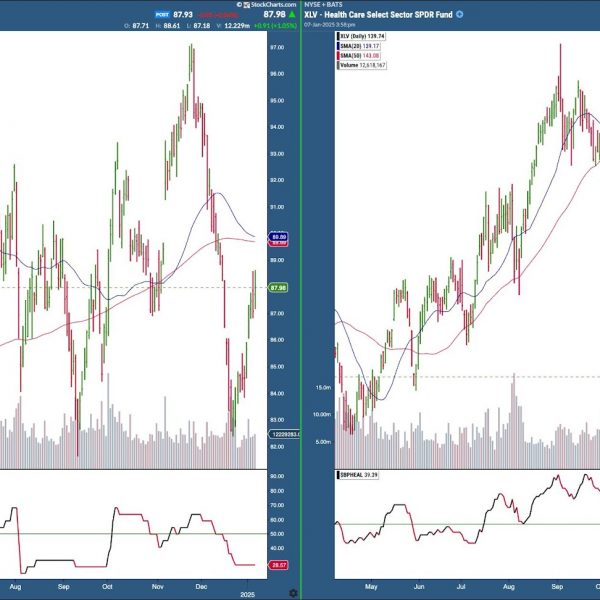600x600 pixels.
Task: Click the 50.00 indicator axis label
Action: 277,534
